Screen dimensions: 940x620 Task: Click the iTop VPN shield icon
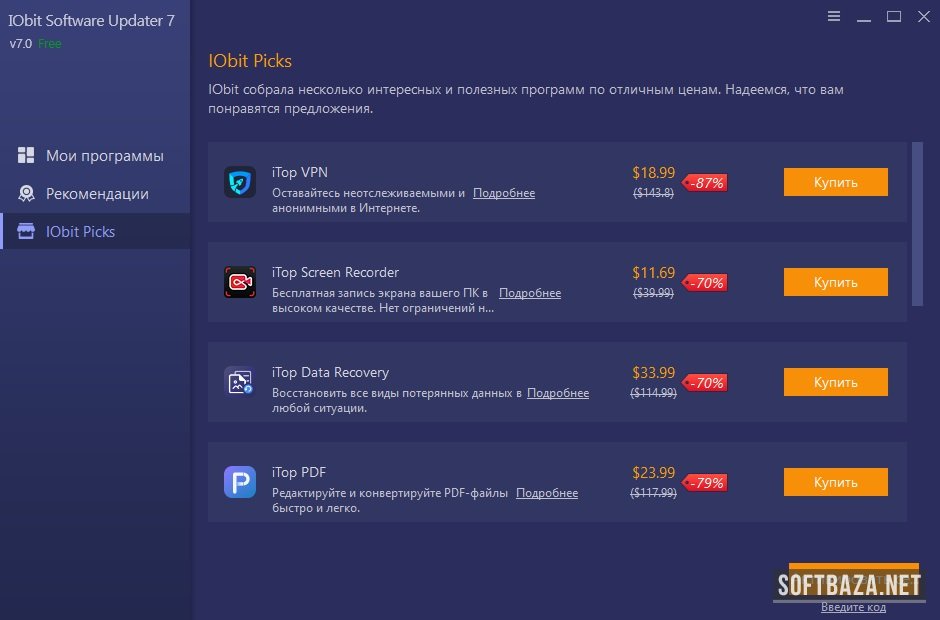click(x=240, y=182)
